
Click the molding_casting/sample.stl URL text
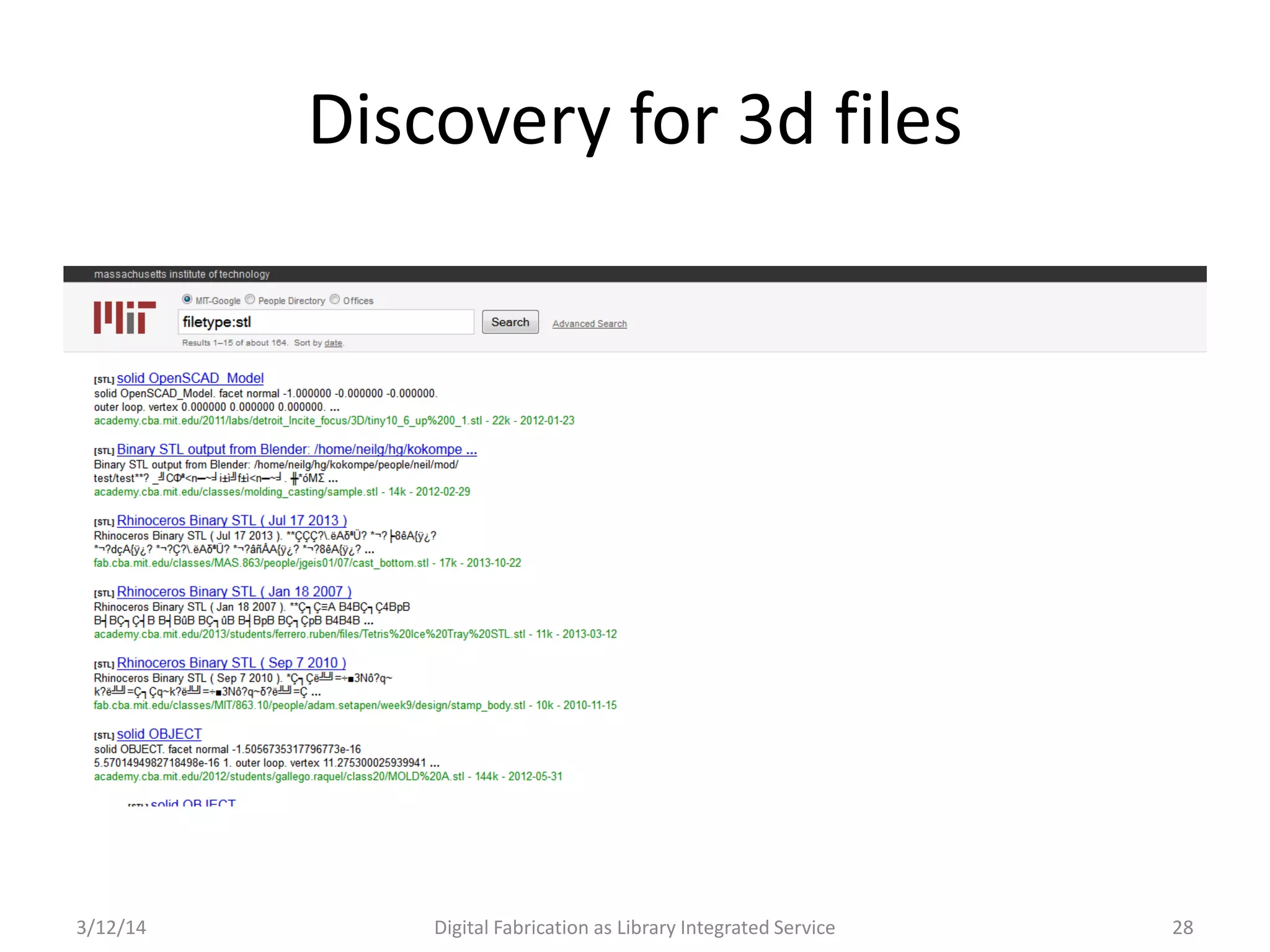coord(282,492)
